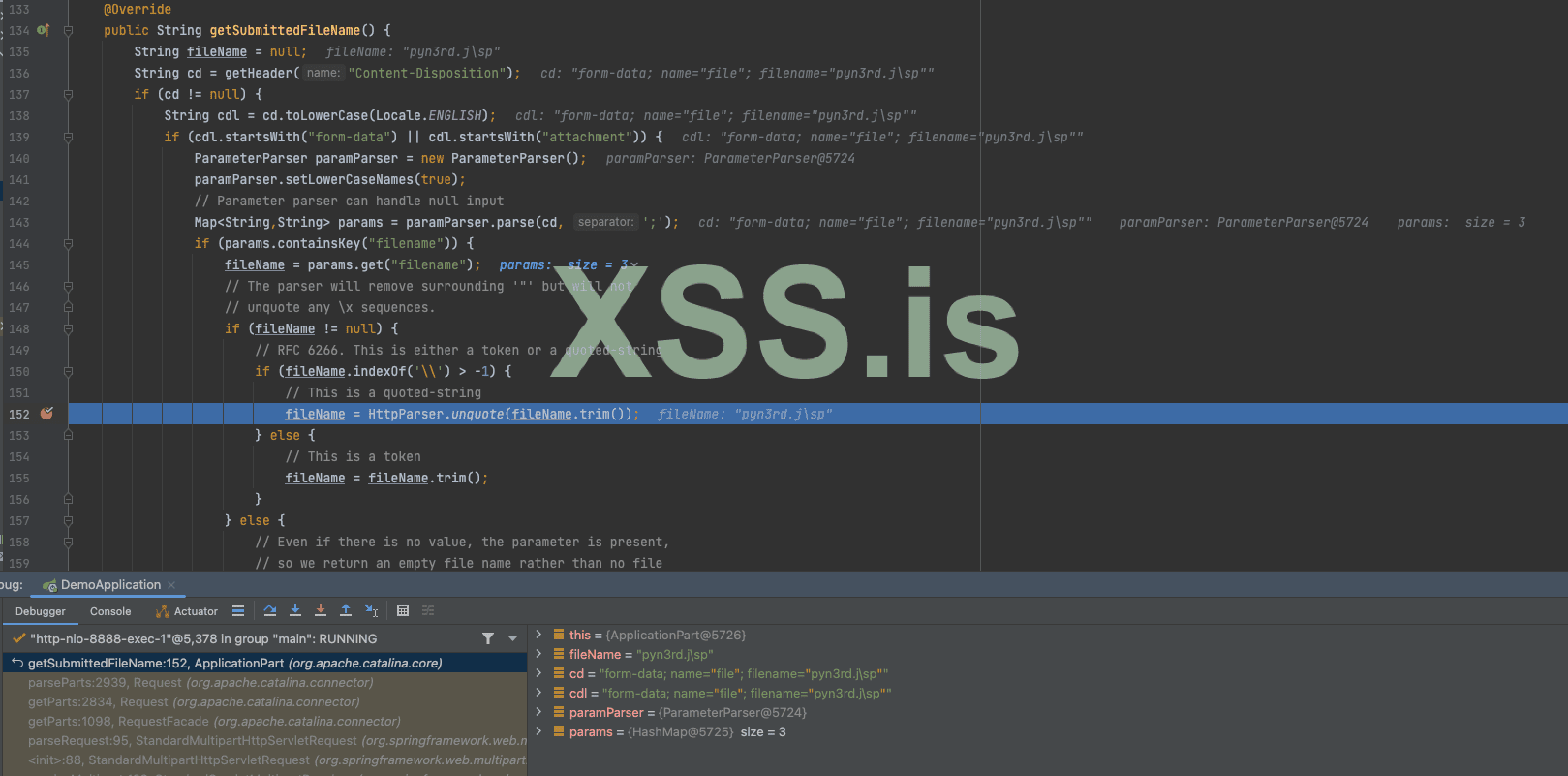
Task: Select the getSubmittedFileName:152 stack frame
Action: [x=263, y=663]
